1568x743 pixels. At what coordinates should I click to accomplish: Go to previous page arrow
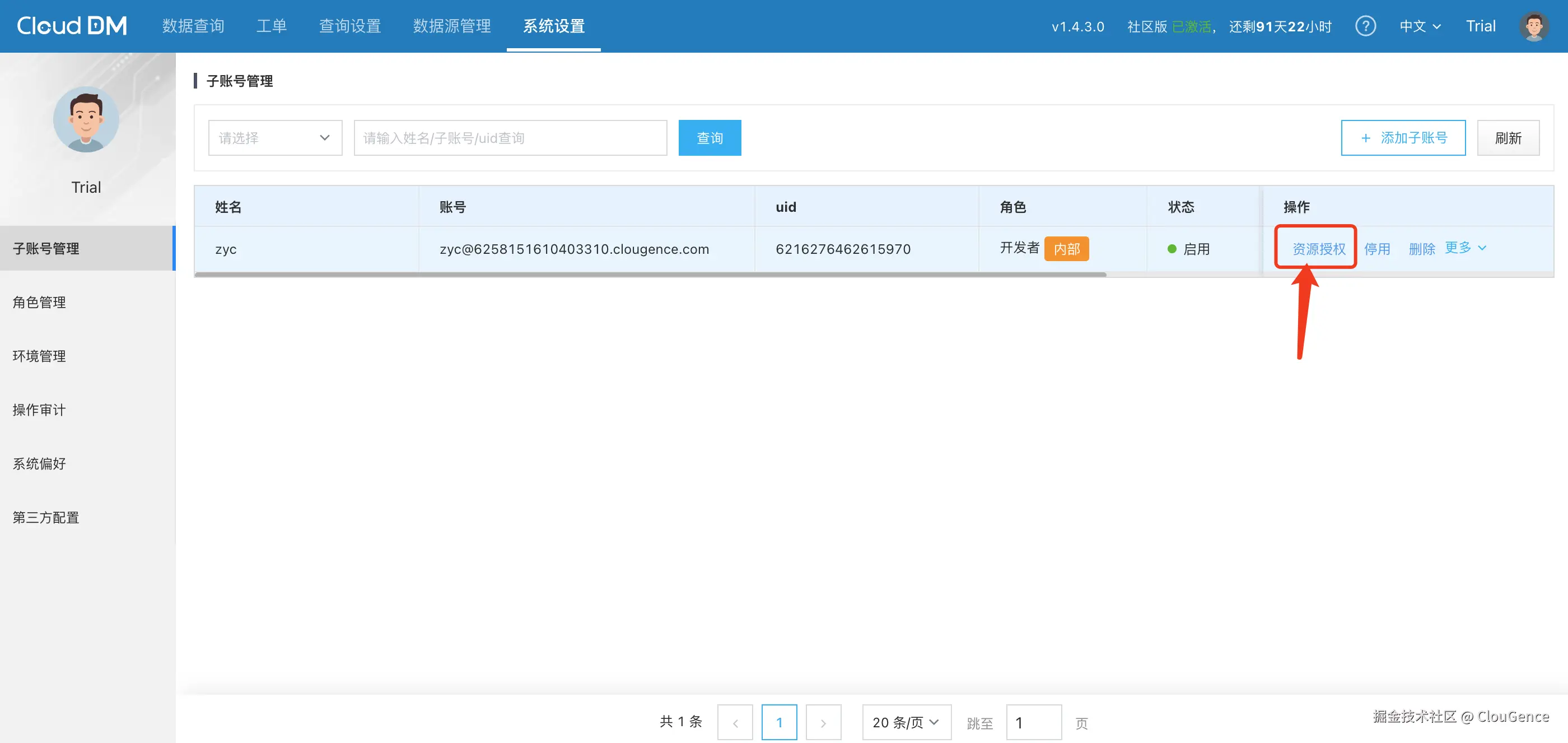pyautogui.click(x=735, y=723)
